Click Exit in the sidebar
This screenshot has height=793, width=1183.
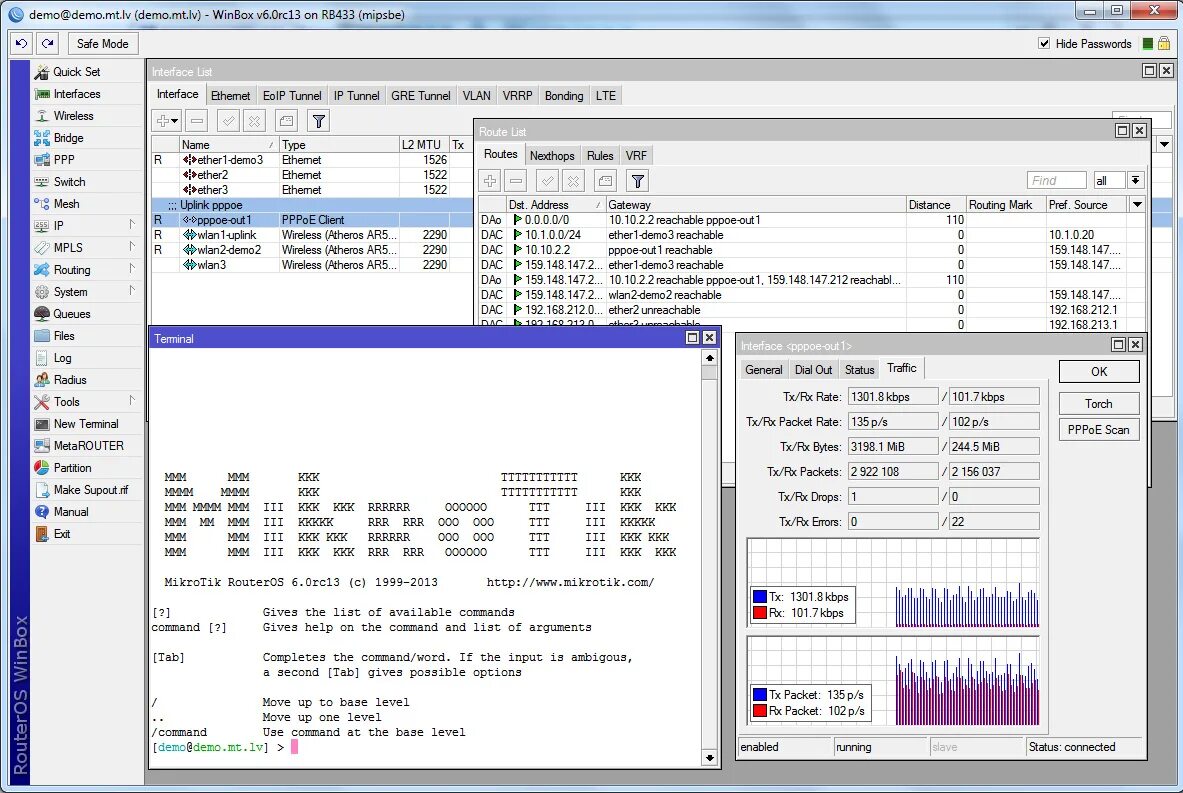point(61,533)
